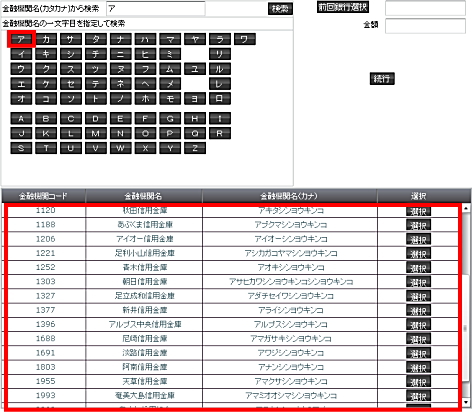
Task: Click 選択 for code 1327 row
Action: coord(418,297)
